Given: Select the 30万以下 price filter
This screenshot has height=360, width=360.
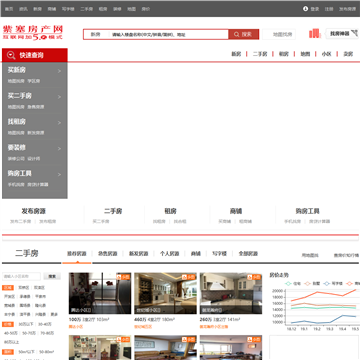Looking at the screenshot, I should point(25,324).
